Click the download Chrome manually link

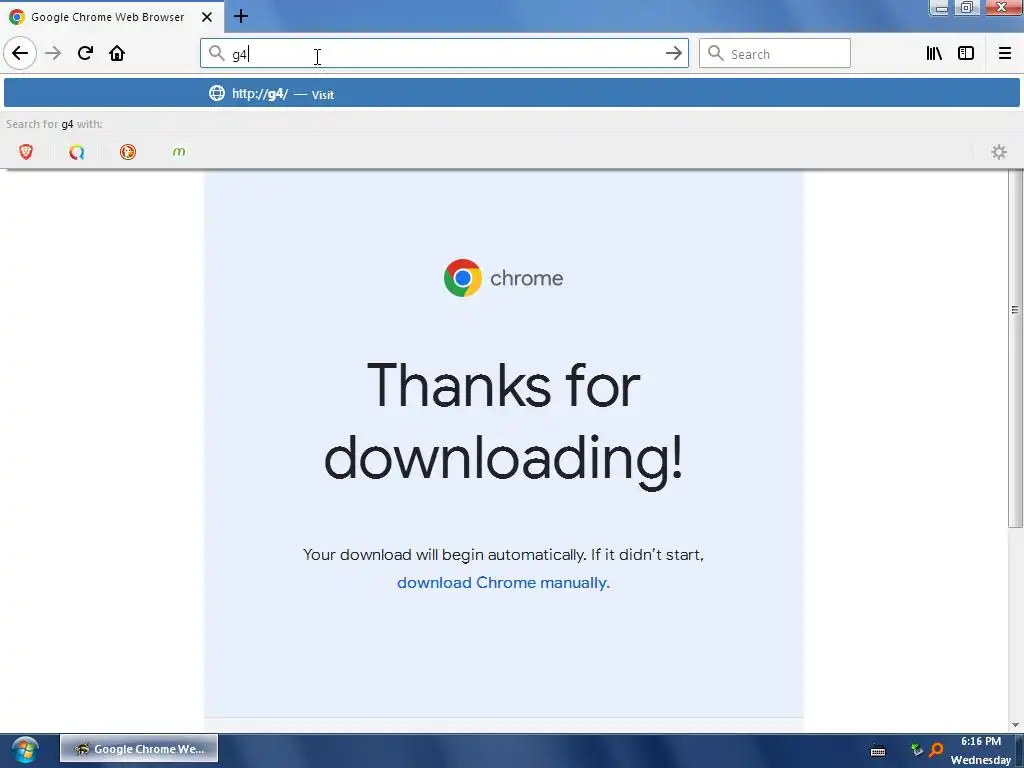[x=503, y=583]
